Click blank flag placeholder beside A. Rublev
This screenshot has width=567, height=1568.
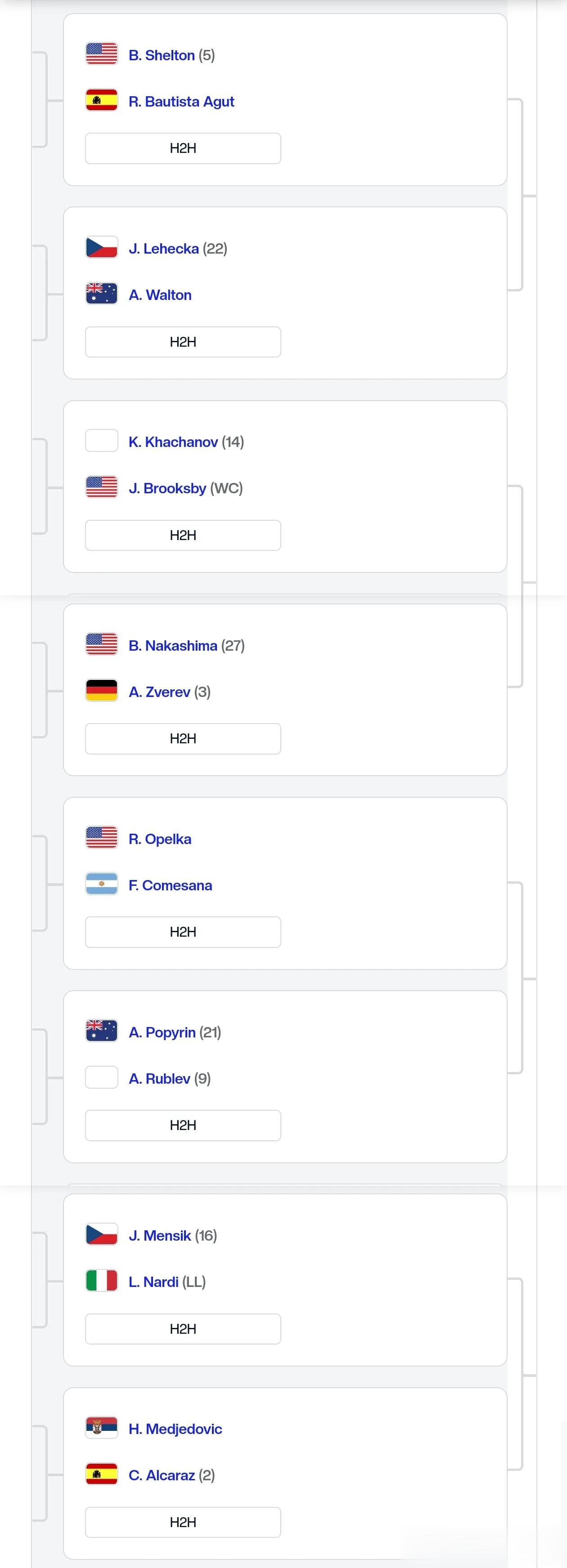(102, 1077)
